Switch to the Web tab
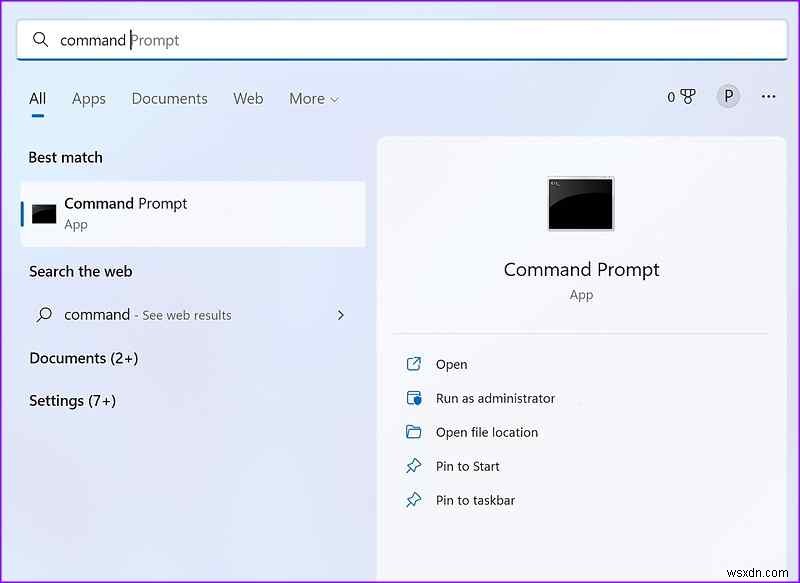The image size is (800, 583). click(x=248, y=98)
